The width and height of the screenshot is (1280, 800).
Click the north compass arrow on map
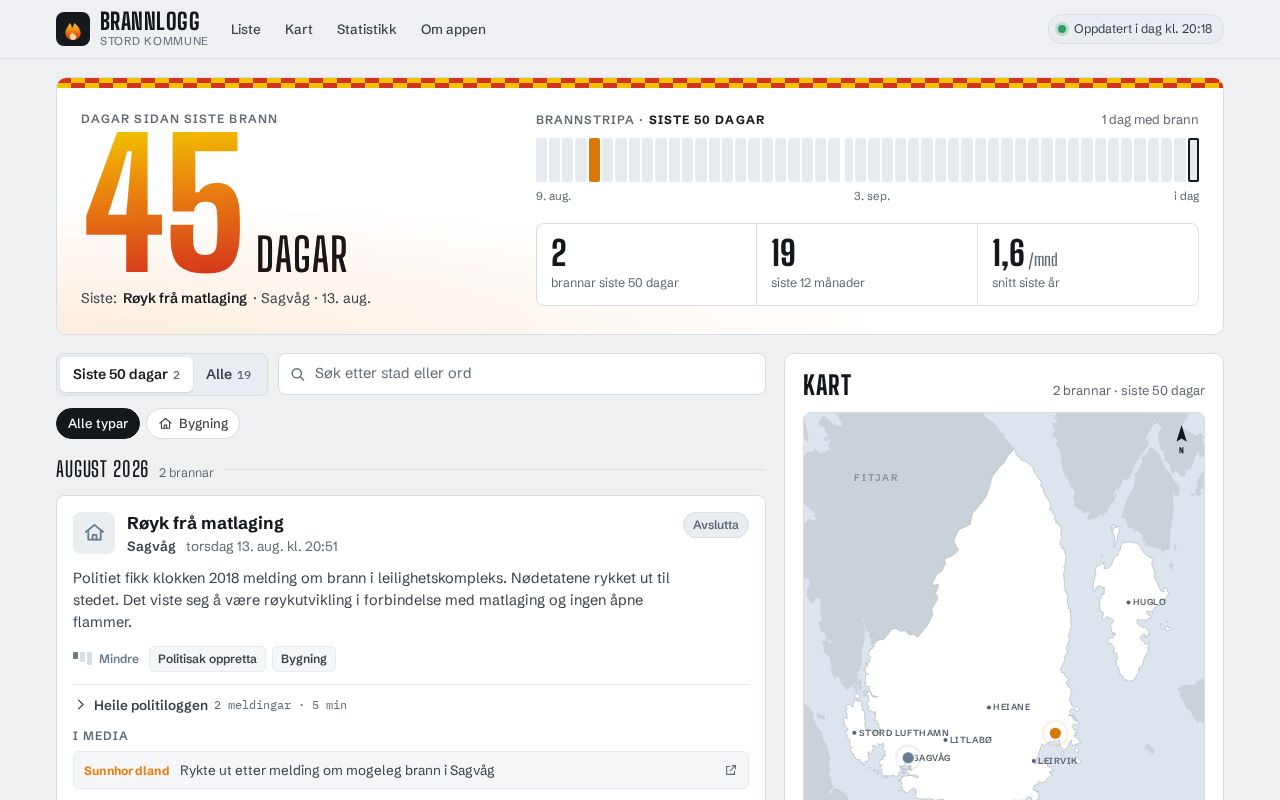[1181, 439]
